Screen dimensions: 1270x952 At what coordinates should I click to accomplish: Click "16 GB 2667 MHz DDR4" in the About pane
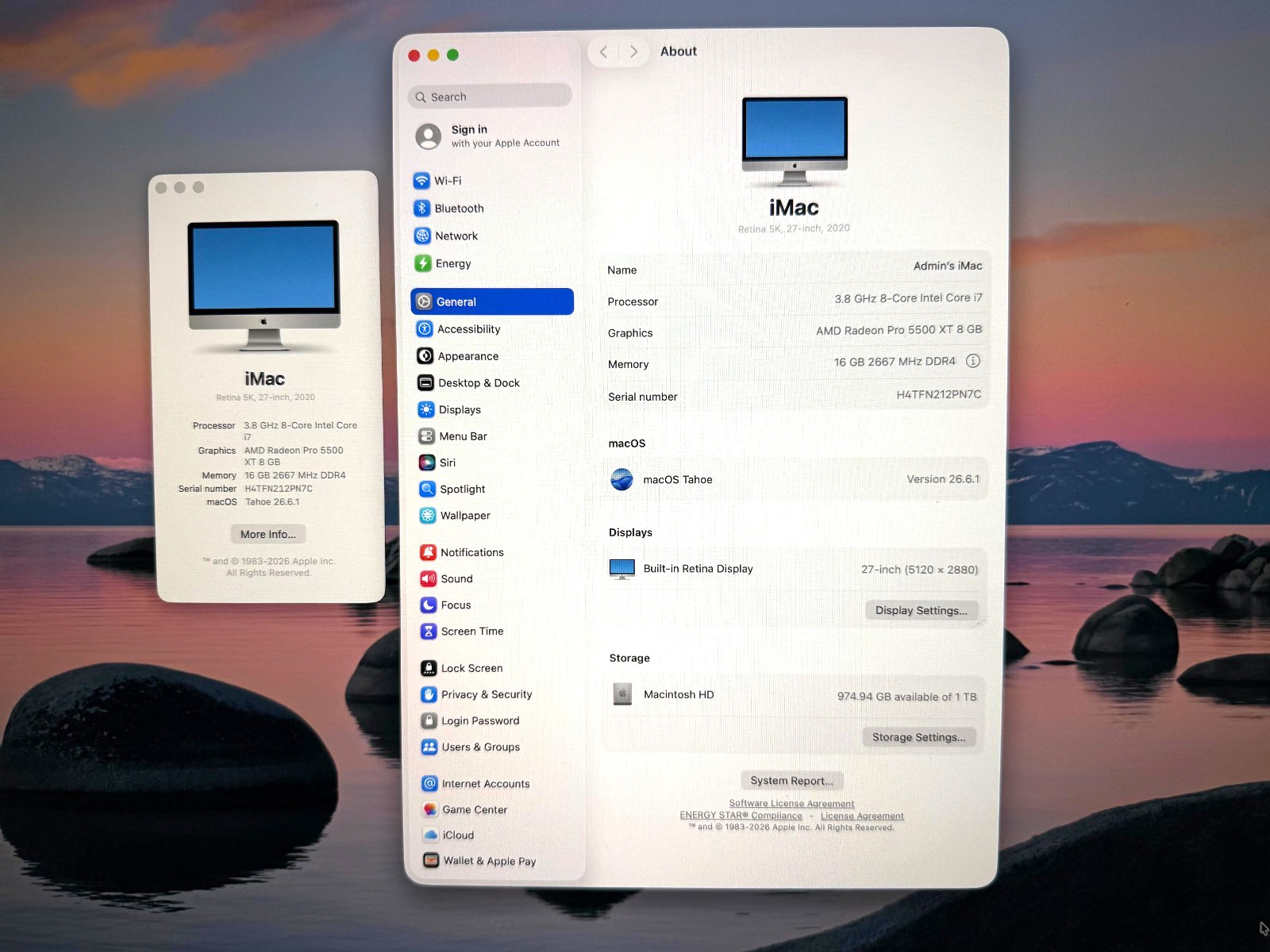pyautogui.click(x=895, y=362)
